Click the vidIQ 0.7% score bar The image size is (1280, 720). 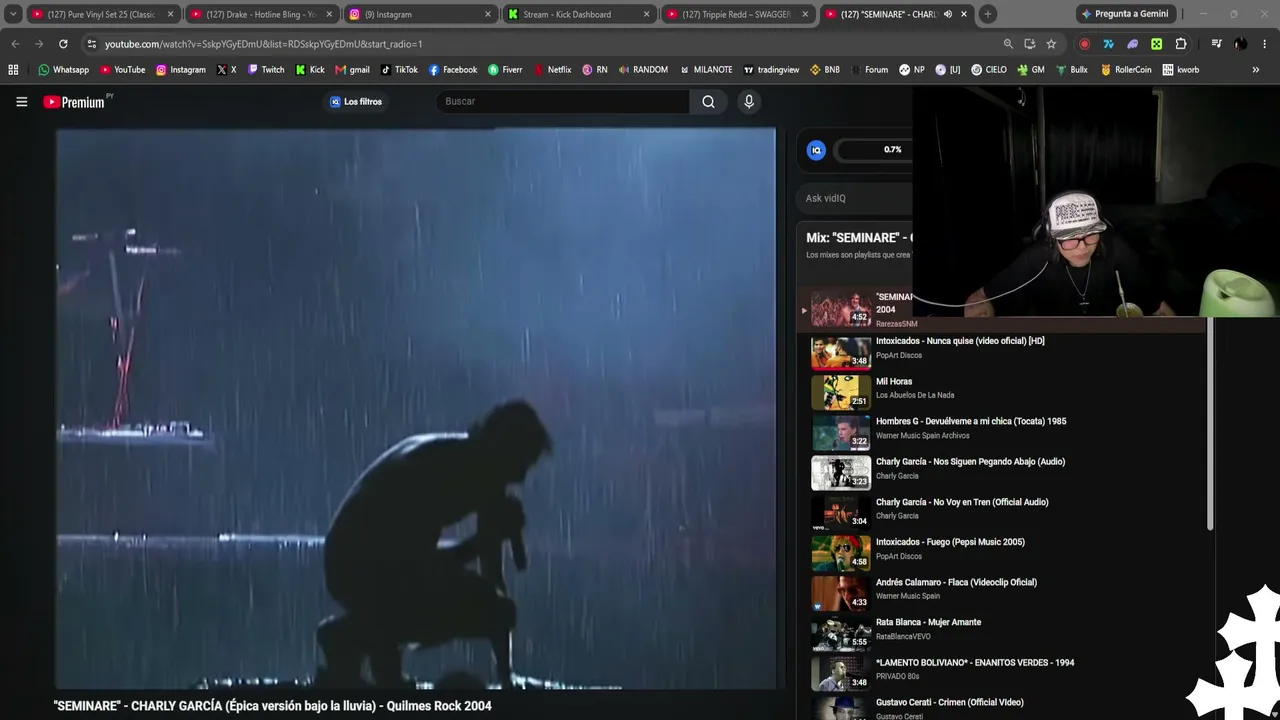874,150
